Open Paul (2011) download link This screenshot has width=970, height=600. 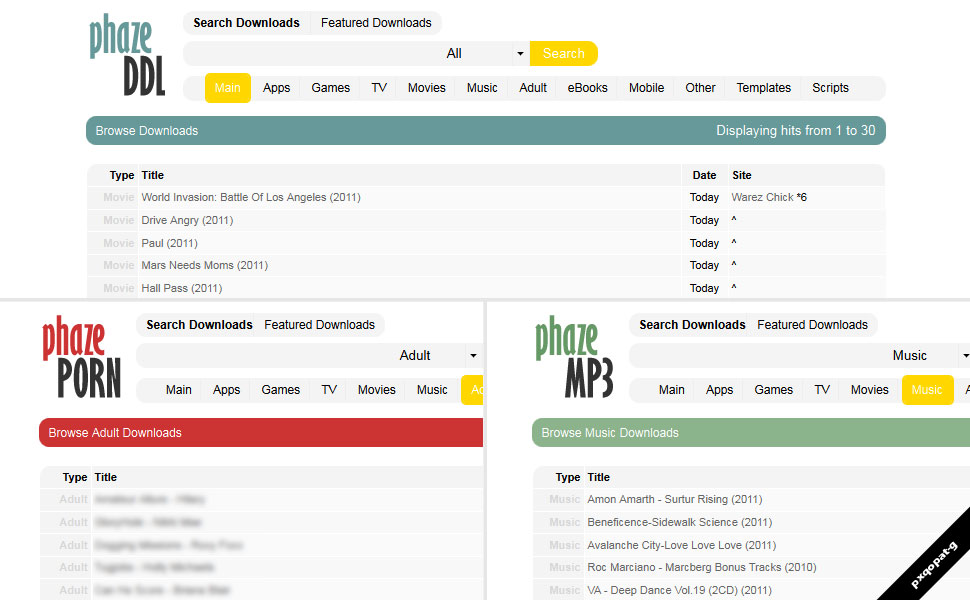point(170,243)
